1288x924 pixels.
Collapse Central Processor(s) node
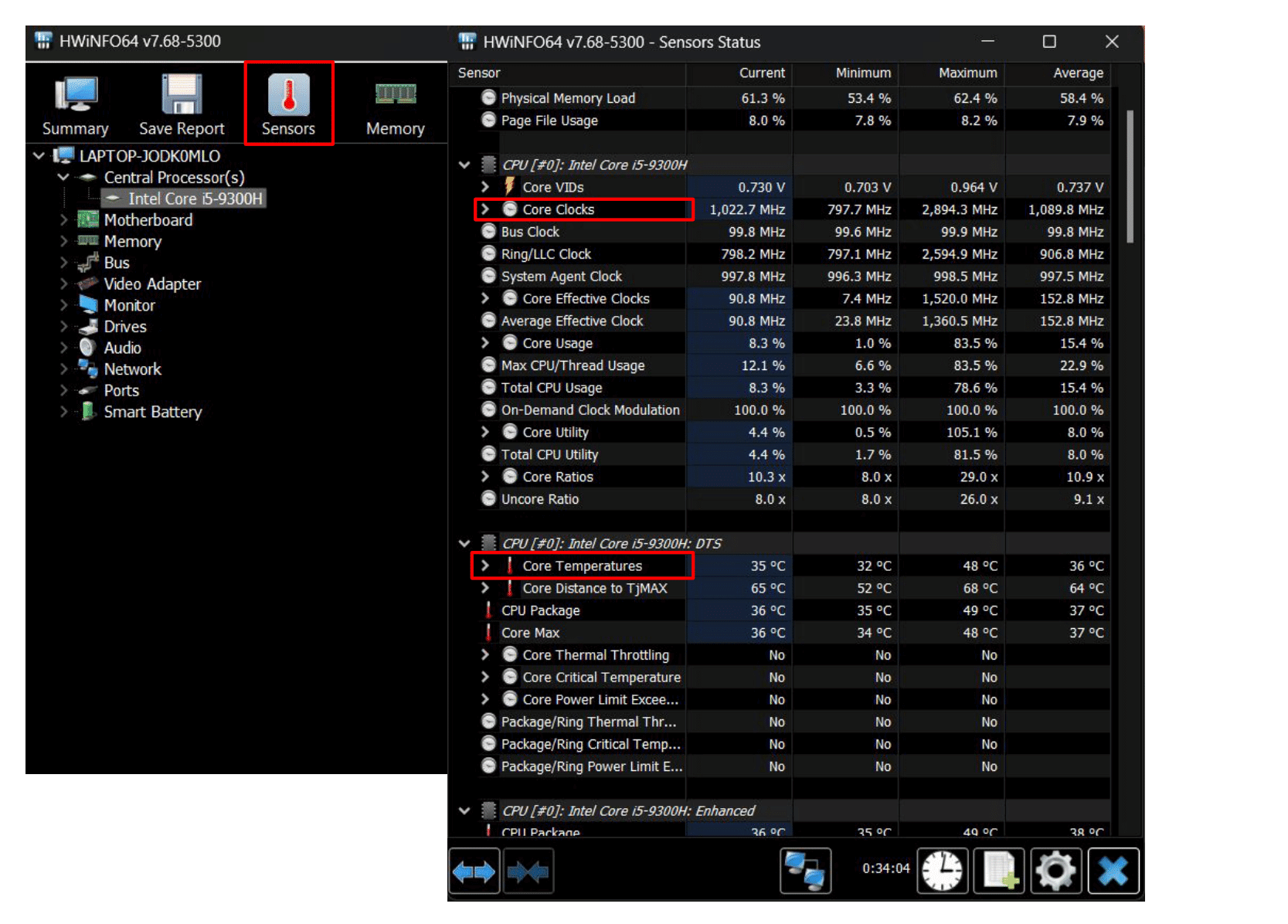(63, 178)
